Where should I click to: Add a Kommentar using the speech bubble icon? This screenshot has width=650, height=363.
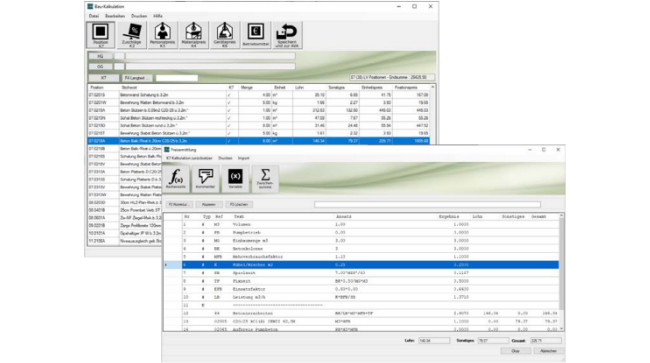coord(206,179)
